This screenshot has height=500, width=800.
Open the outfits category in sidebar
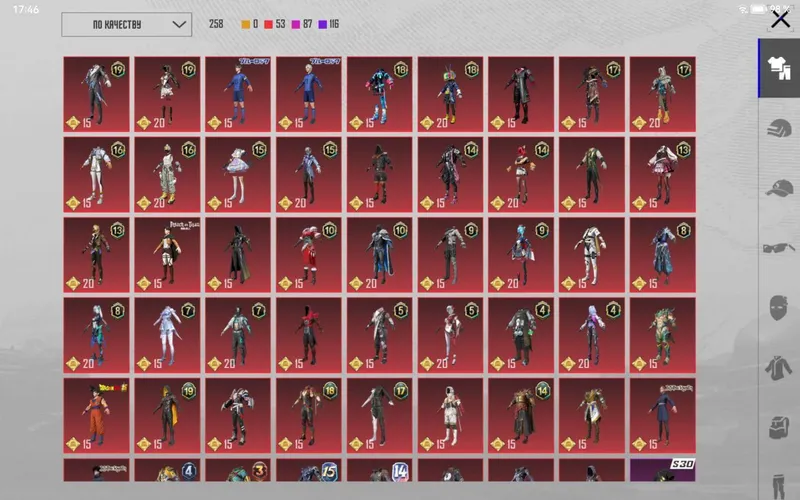pyautogui.click(x=779, y=68)
